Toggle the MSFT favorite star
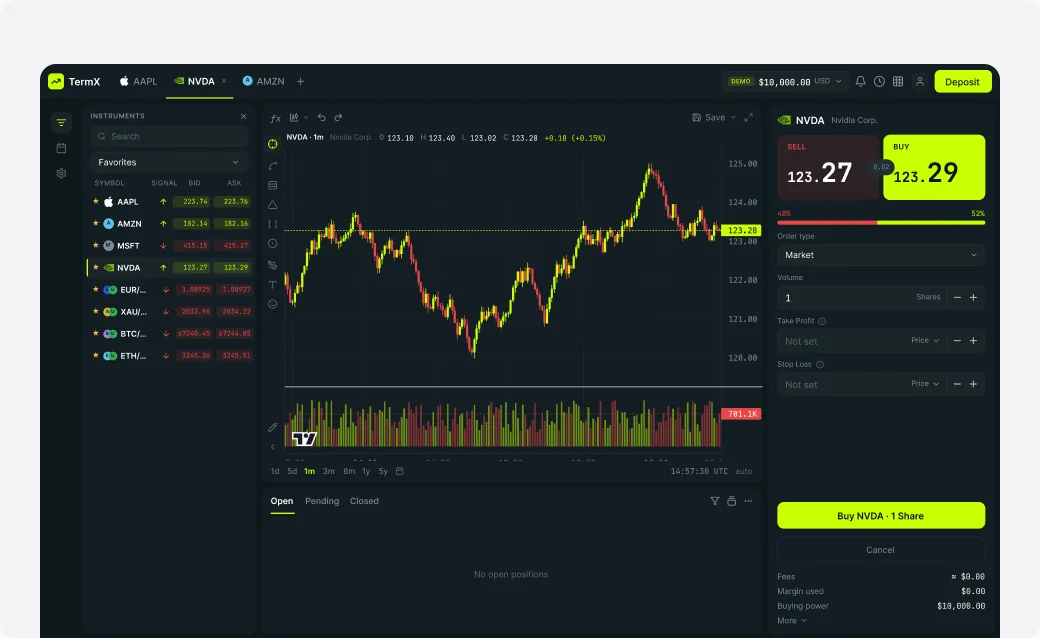Screen dimensions: 1040x638 coord(96,245)
